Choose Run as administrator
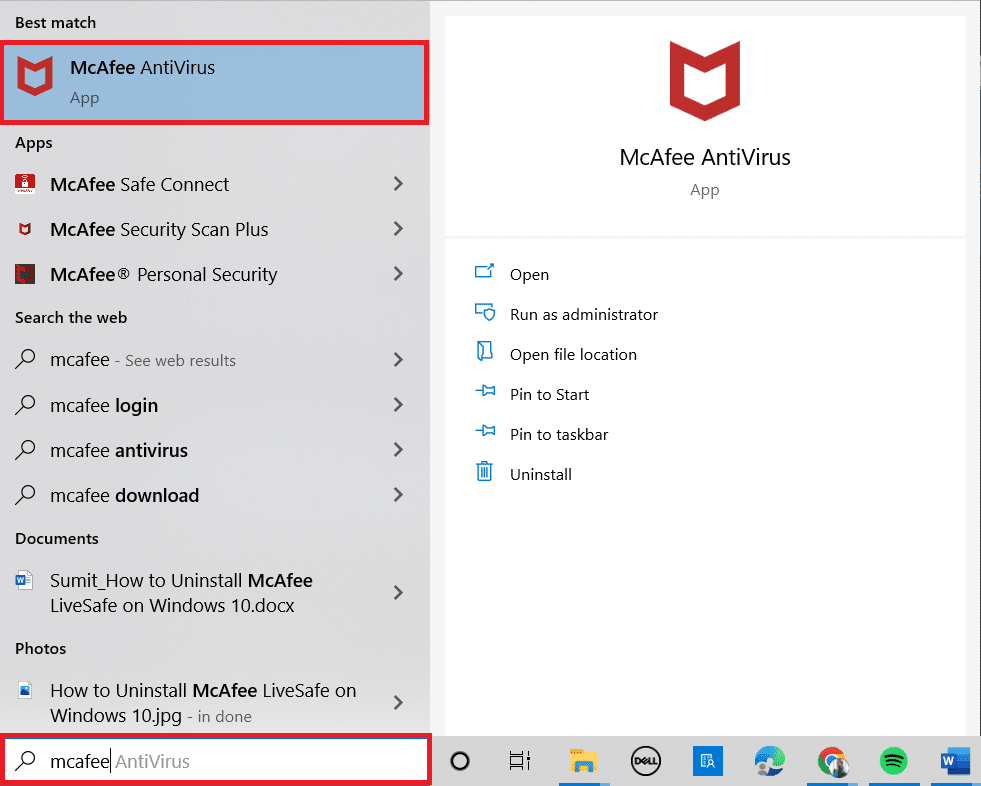The width and height of the screenshot is (981, 786). (x=584, y=315)
